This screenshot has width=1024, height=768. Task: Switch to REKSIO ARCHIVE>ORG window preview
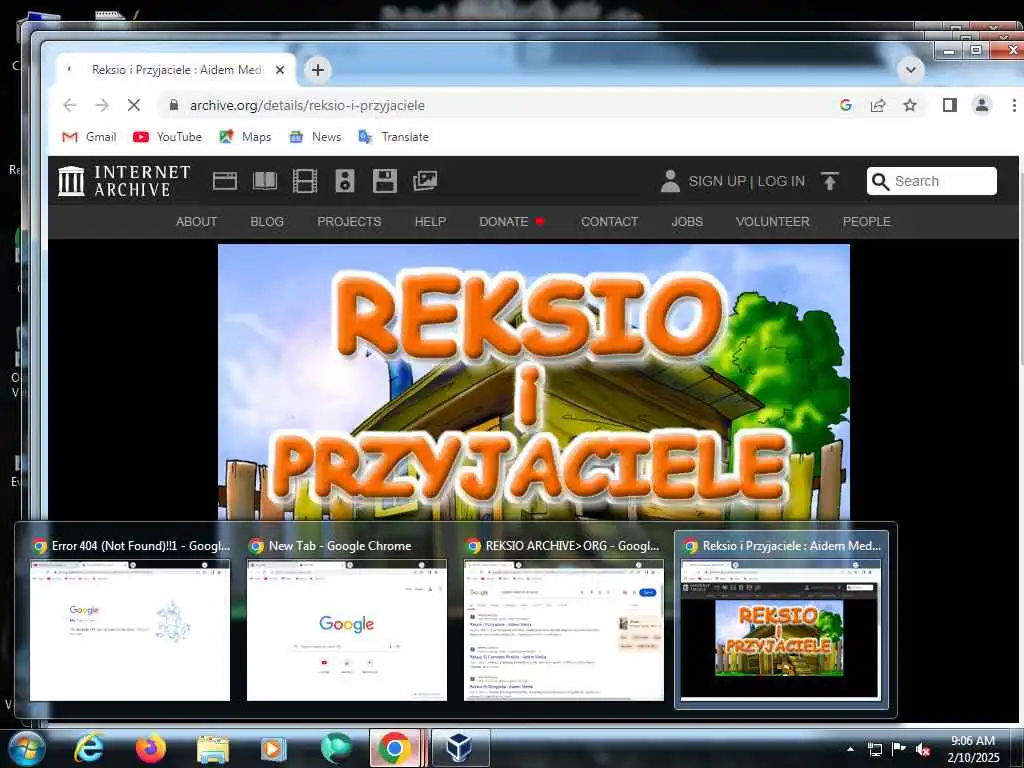pos(564,620)
